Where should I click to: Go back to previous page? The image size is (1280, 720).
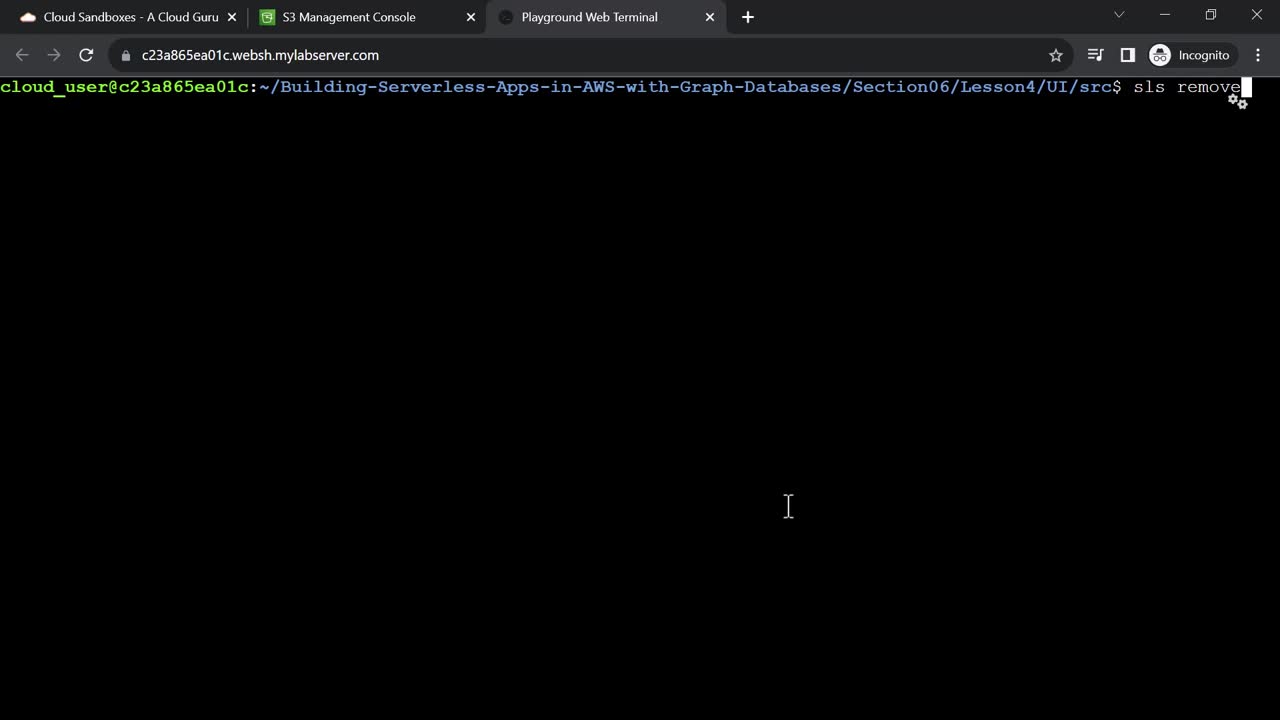point(22,55)
